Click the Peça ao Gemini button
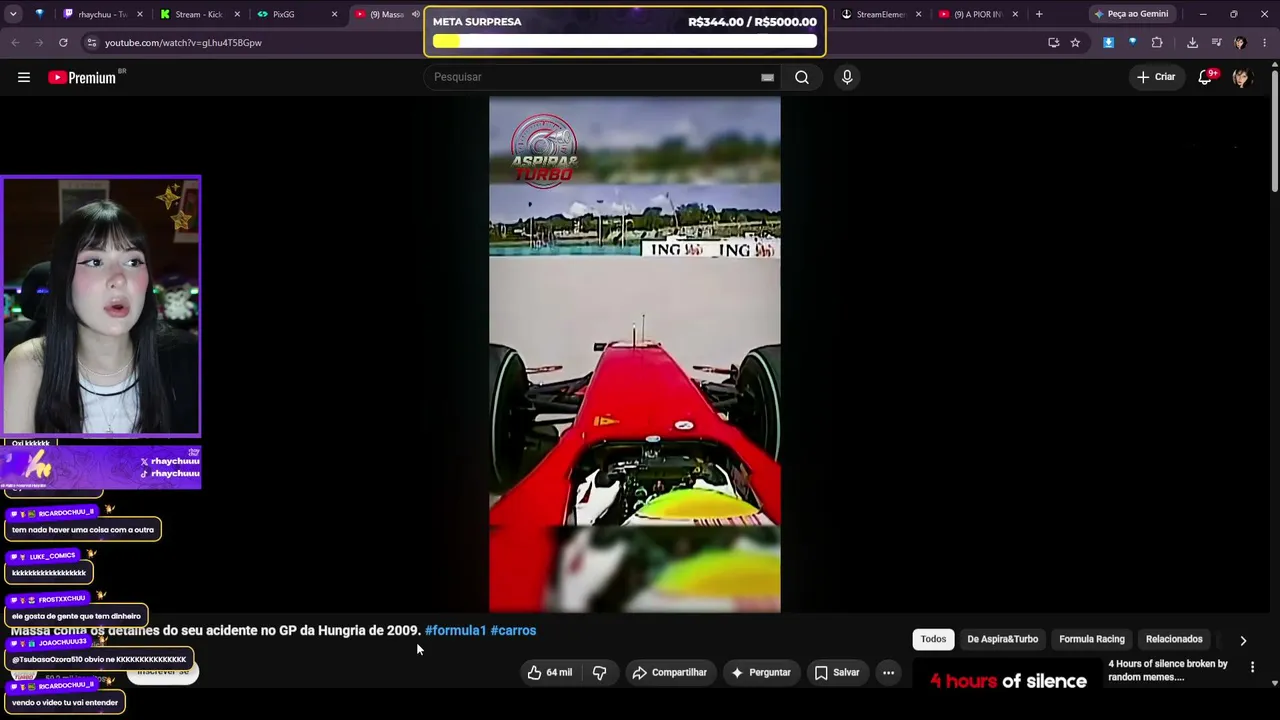The image size is (1280, 720). (1131, 14)
